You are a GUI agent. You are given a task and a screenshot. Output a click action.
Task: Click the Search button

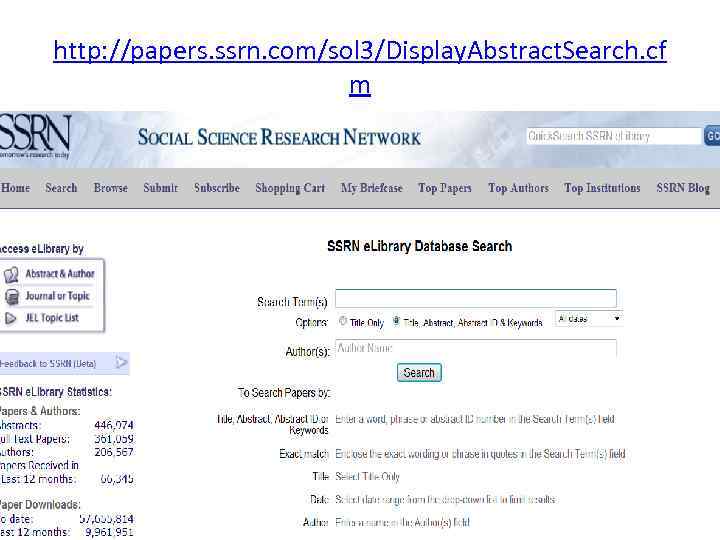point(419,372)
